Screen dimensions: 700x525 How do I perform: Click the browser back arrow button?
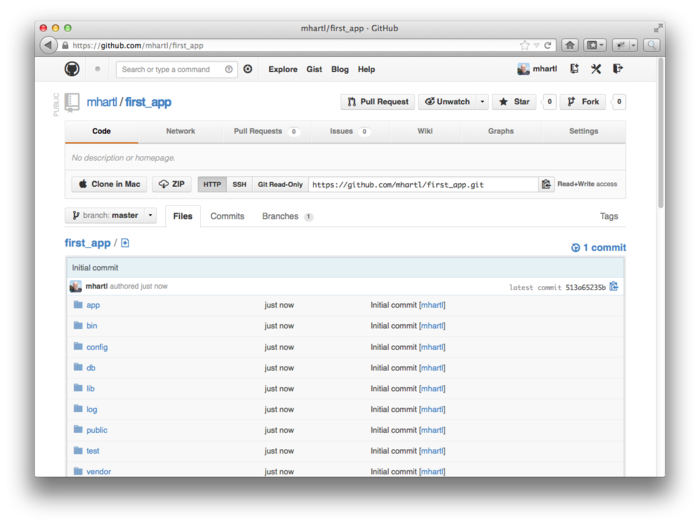click(48, 45)
